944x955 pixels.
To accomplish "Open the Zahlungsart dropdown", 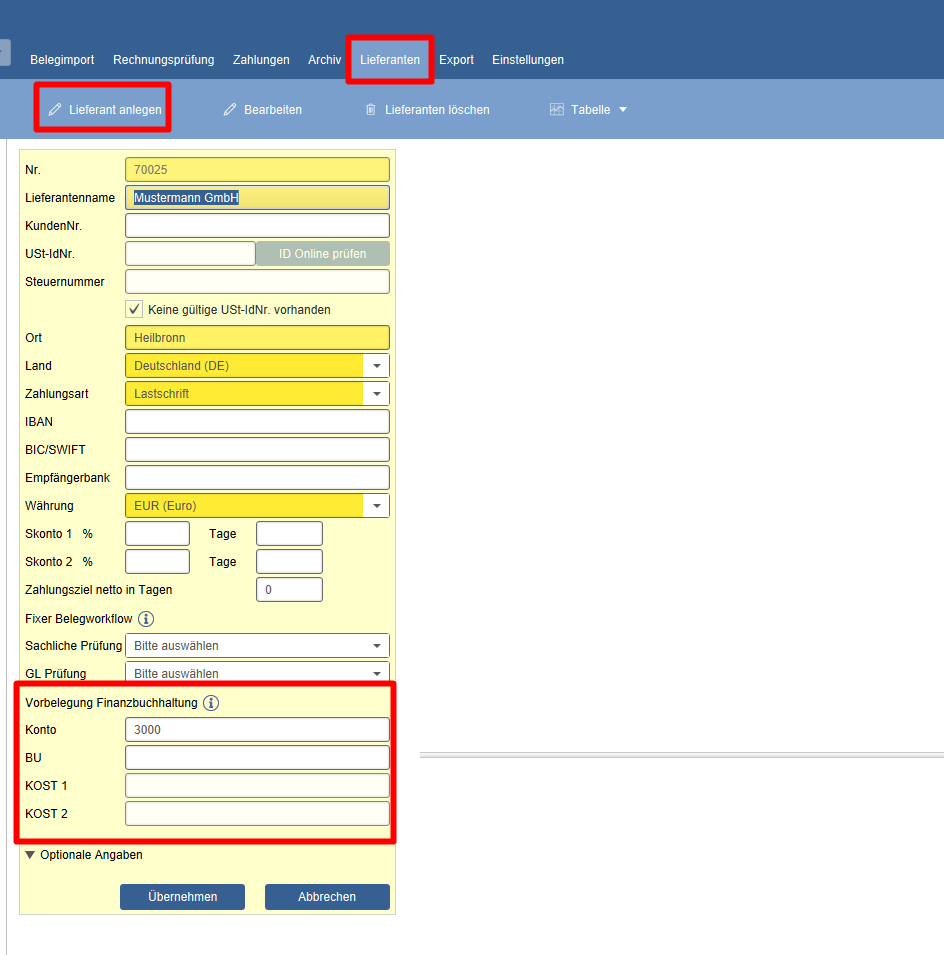I will click(377, 393).
